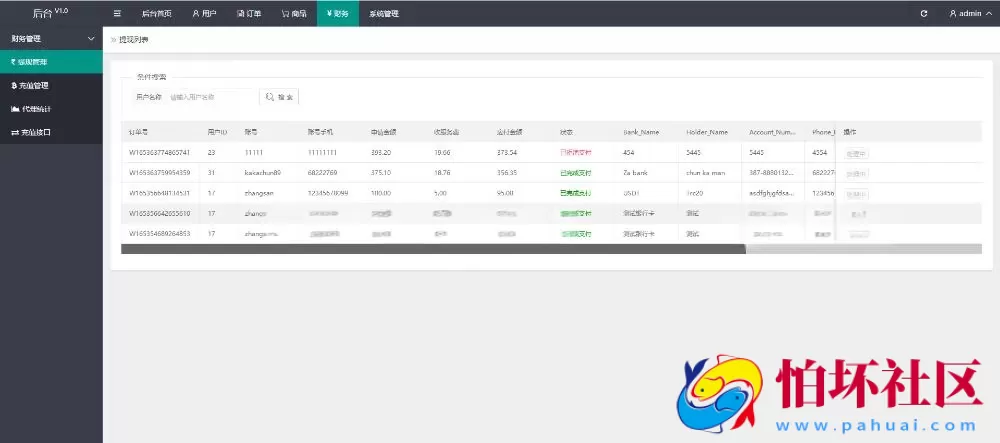Click the 后台 V1.0 logo
The image size is (1000, 443).
[50, 13]
